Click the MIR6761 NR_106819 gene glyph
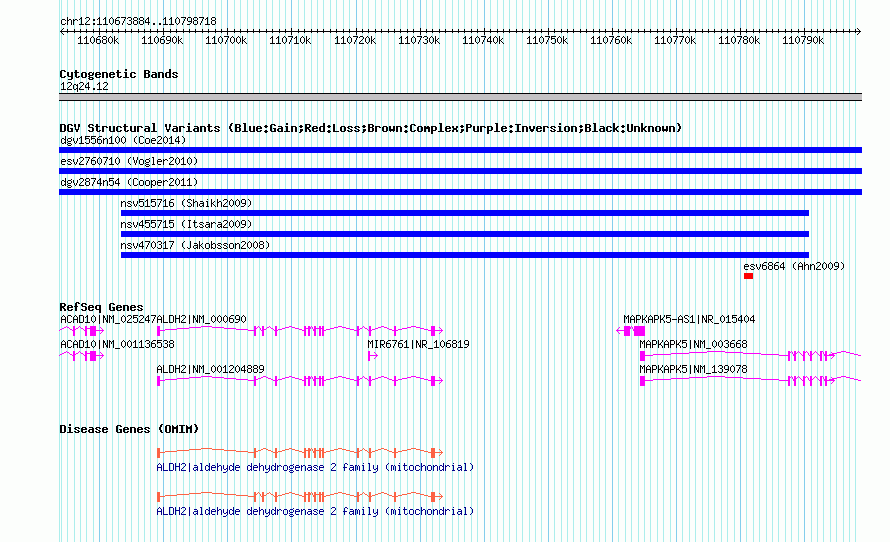The width and height of the screenshot is (890, 542). coord(373,356)
